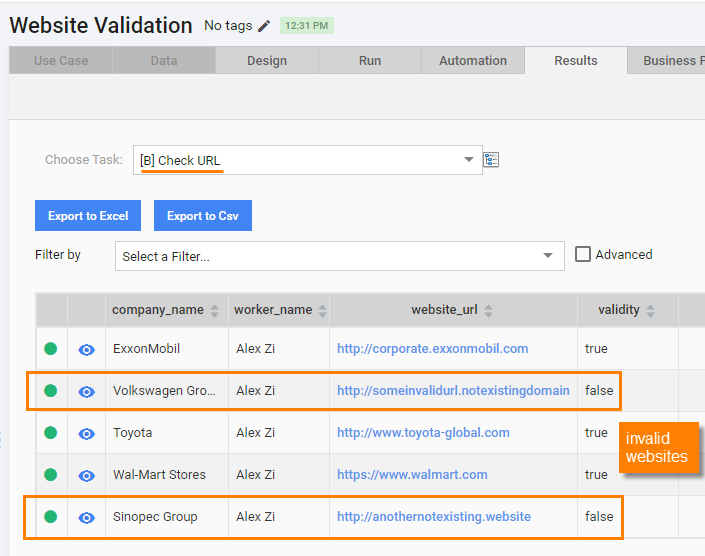This screenshot has height=556, width=705.
Task: View Toyota row details via eye icon
Action: (x=86, y=434)
